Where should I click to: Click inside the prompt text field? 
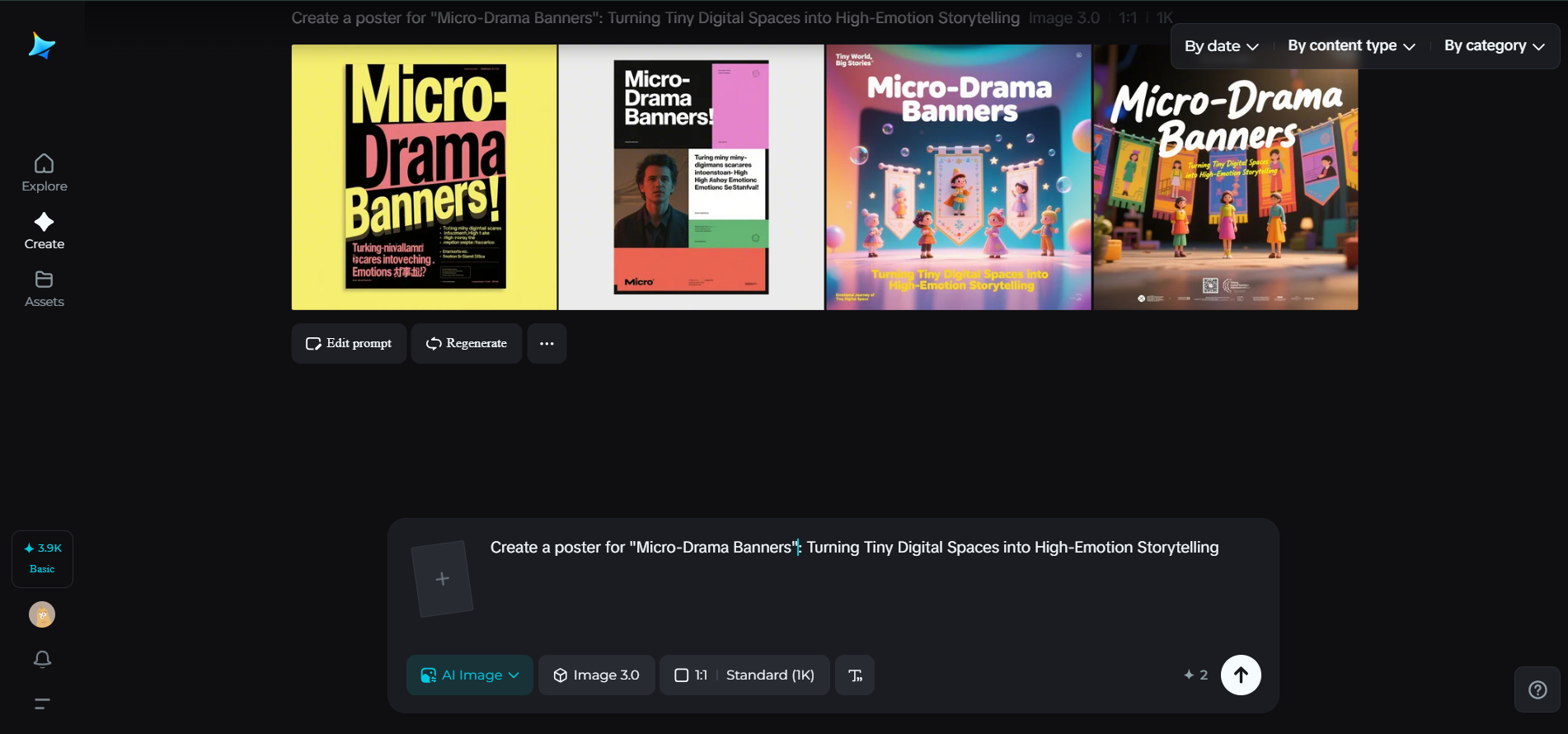854,548
